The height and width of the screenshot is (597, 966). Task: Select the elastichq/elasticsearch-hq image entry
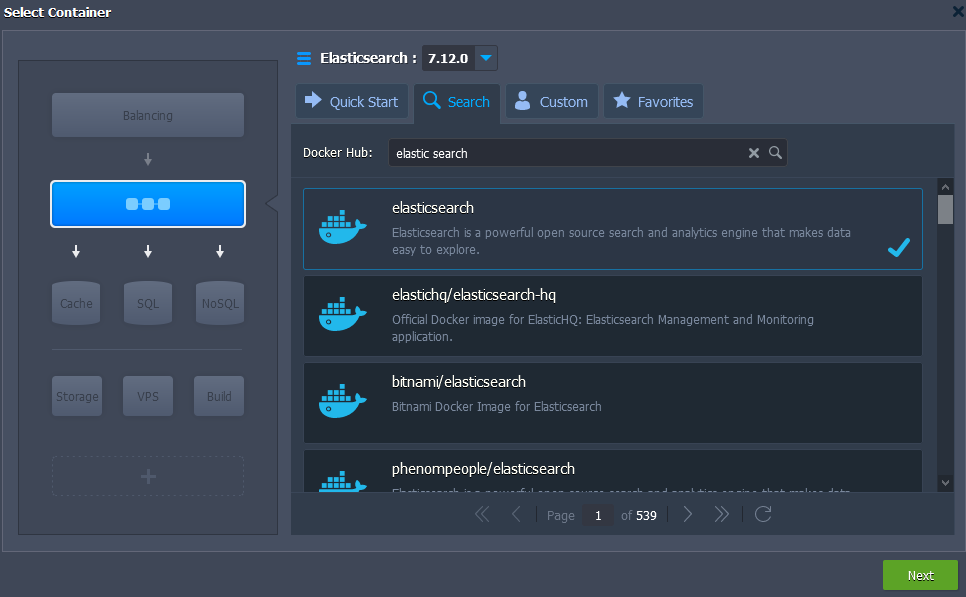(x=611, y=315)
